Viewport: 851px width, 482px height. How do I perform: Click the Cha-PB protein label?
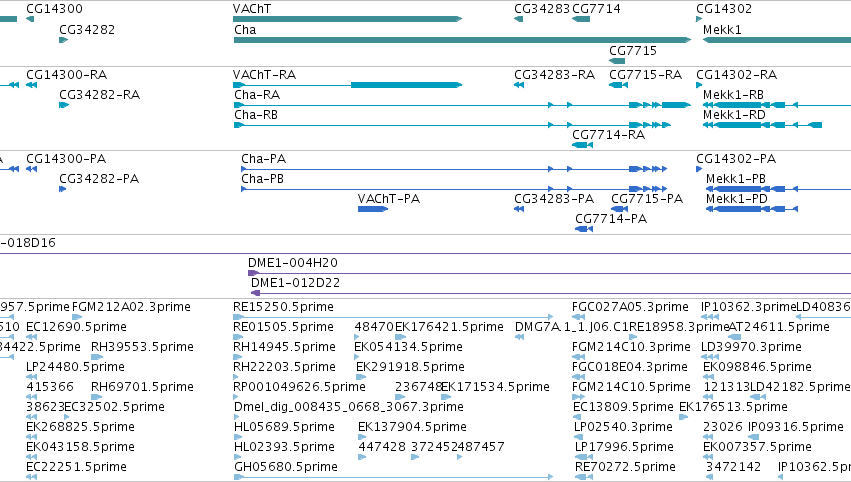[263, 179]
